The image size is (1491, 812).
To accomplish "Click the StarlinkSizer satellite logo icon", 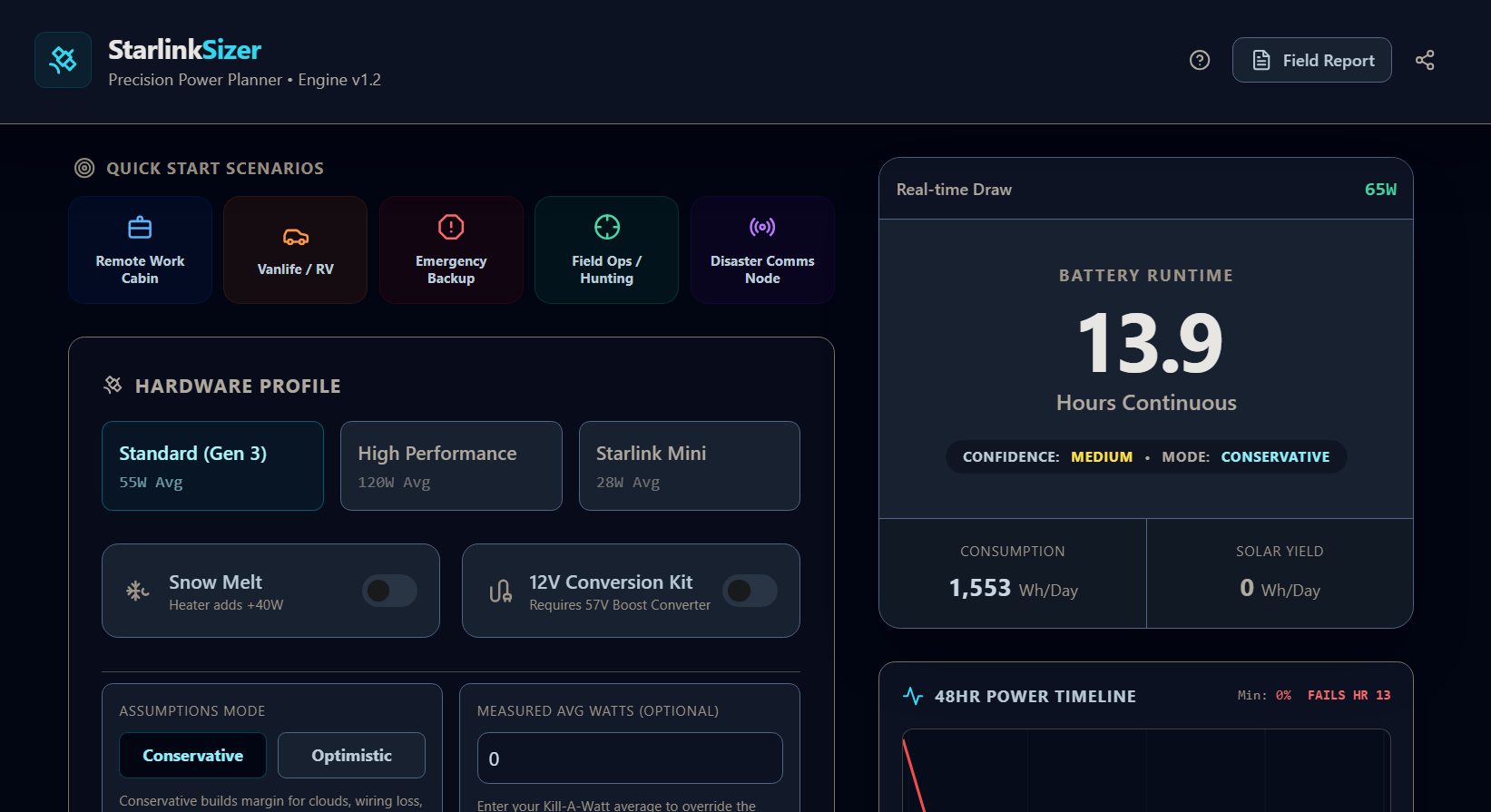I will pyautogui.click(x=63, y=60).
